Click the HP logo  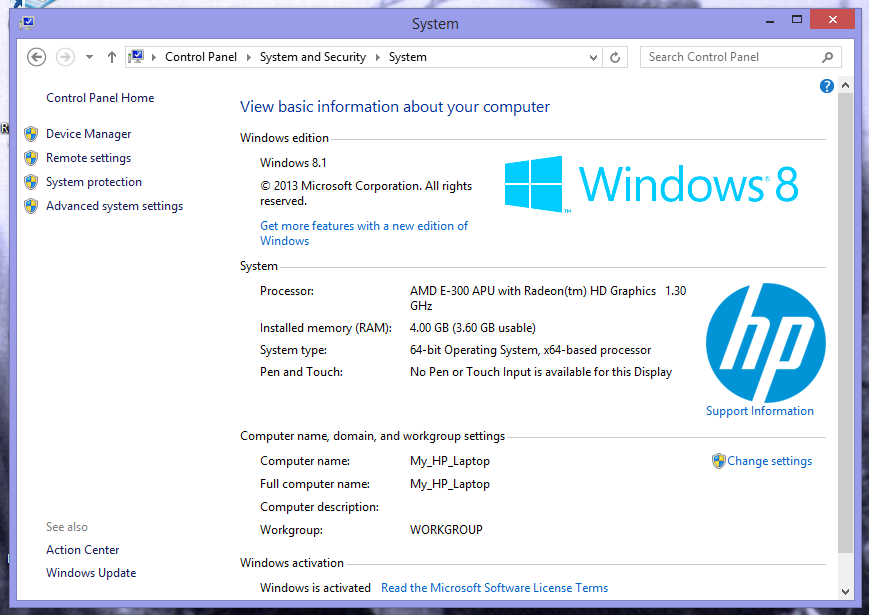click(x=766, y=343)
